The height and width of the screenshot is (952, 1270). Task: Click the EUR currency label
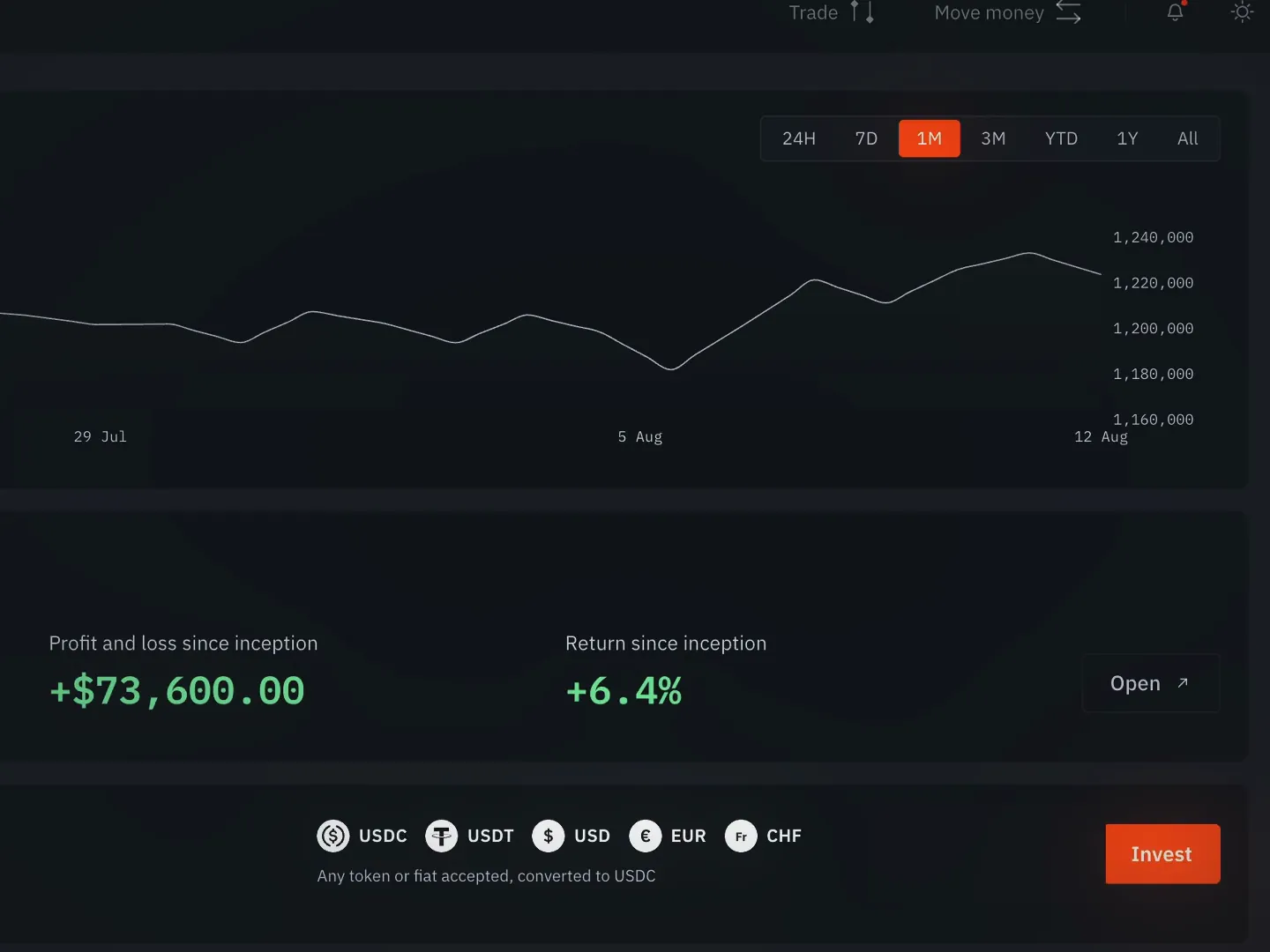[688, 836]
